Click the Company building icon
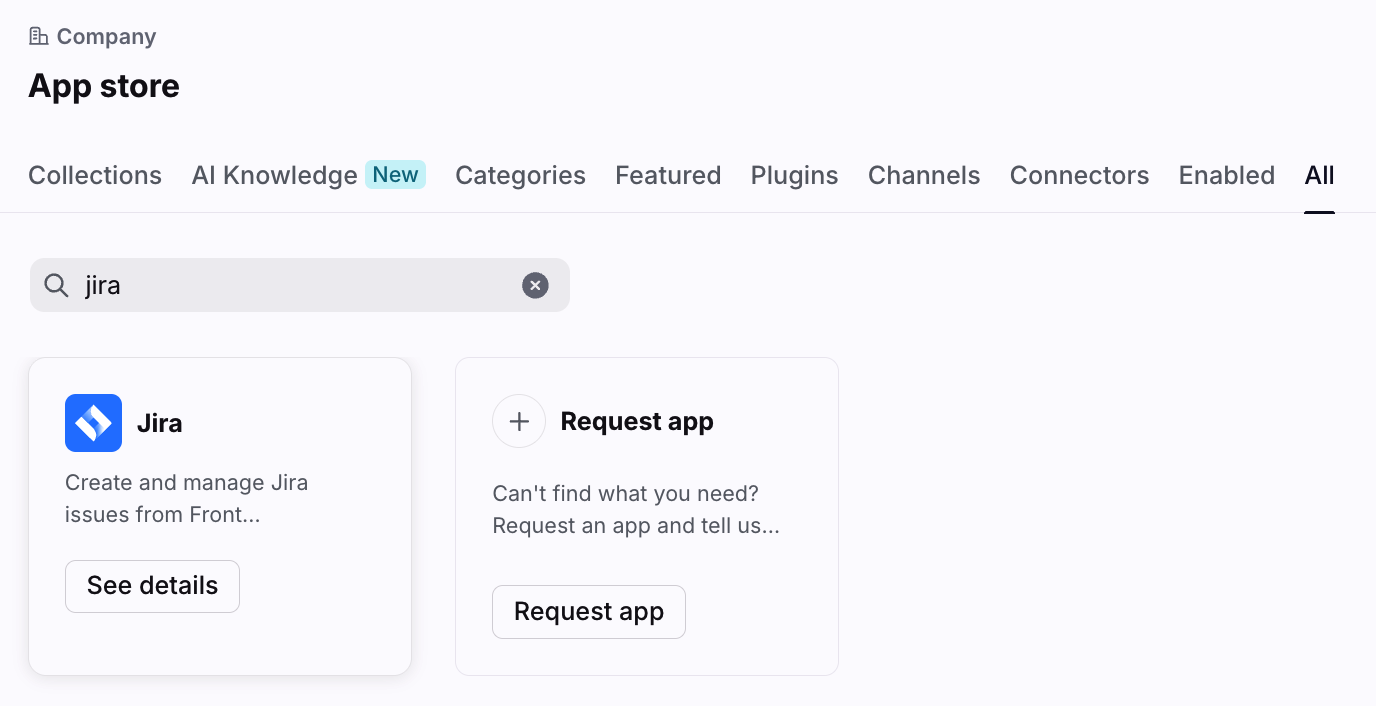The width and height of the screenshot is (1376, 706). (38, 37)
